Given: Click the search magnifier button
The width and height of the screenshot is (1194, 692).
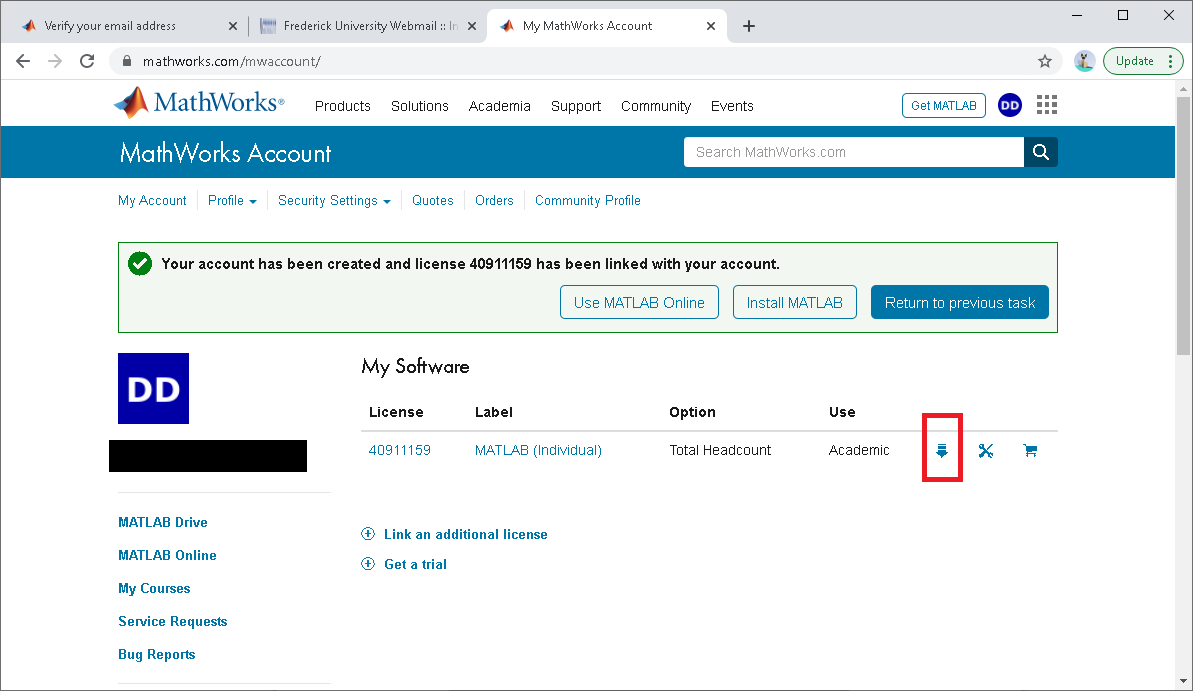Looking at the screenshot, I should click(x=1041, y=152).
